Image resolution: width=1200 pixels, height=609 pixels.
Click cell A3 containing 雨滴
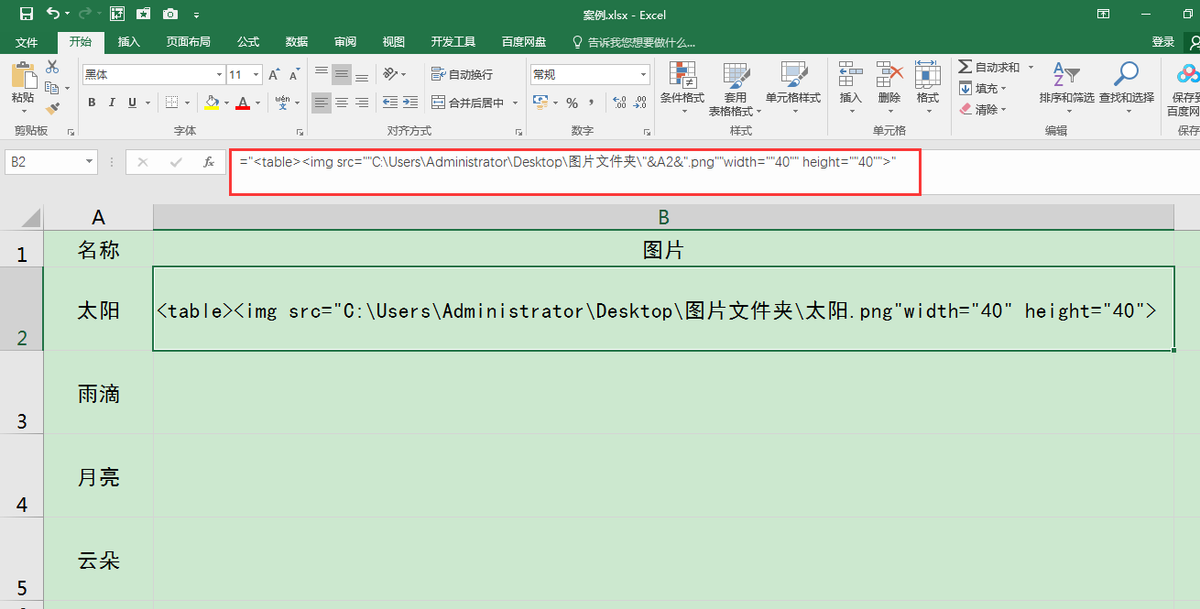coord(98,394)
